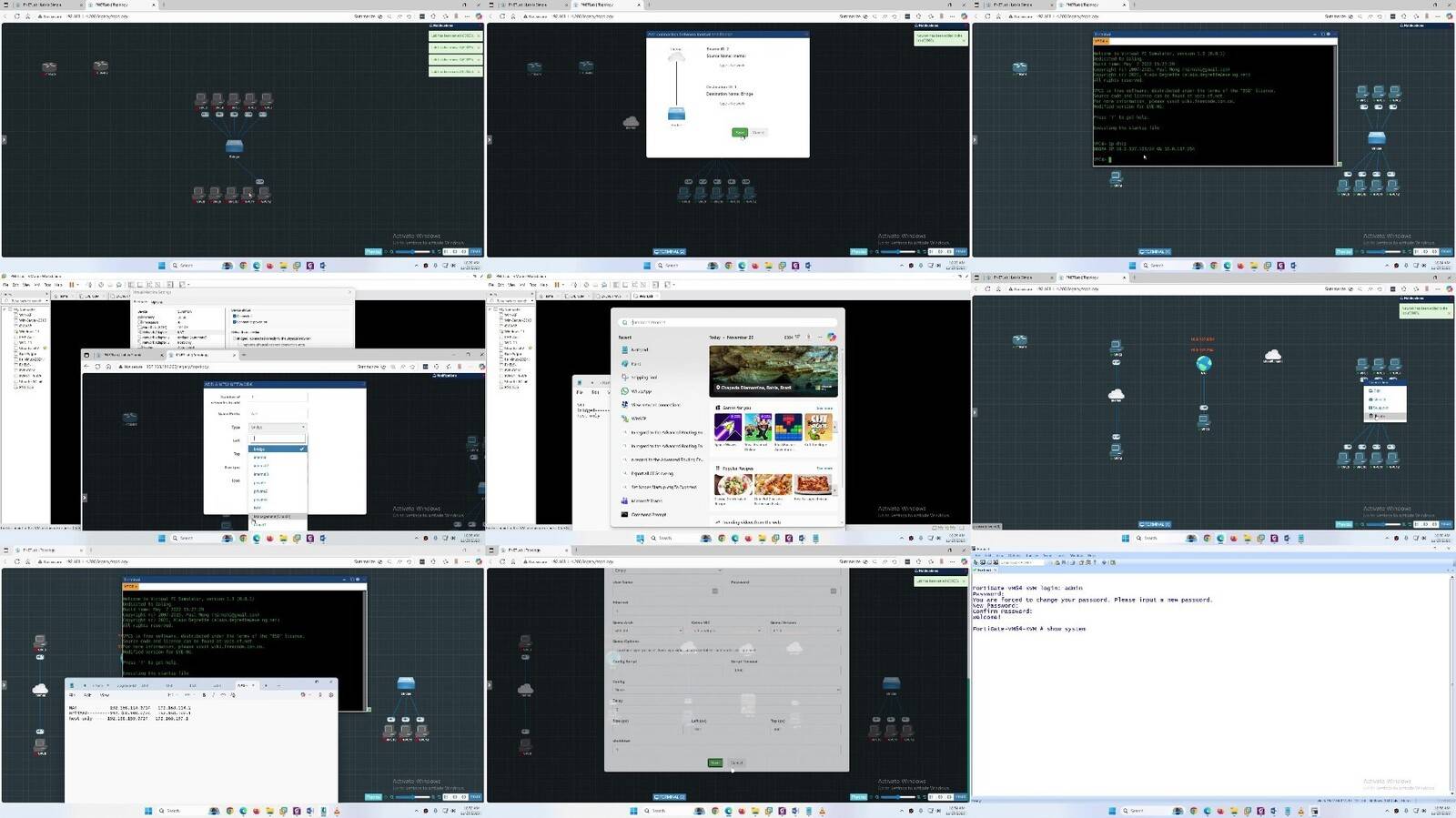Click the Bridge switch icon in top-left topology
1456x818 pixels.
(x=234, y=146)
